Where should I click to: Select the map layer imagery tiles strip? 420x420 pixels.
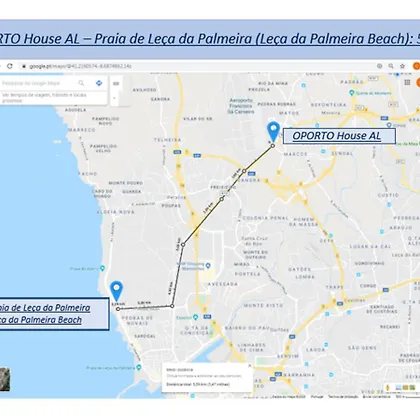click(405, 388)
